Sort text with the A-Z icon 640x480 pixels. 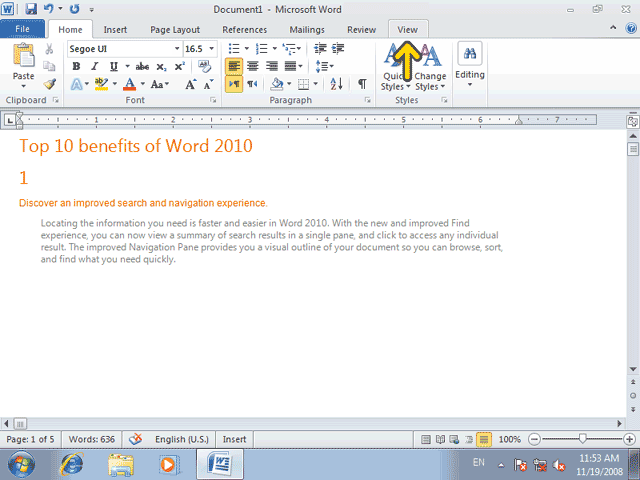[336, 84]
